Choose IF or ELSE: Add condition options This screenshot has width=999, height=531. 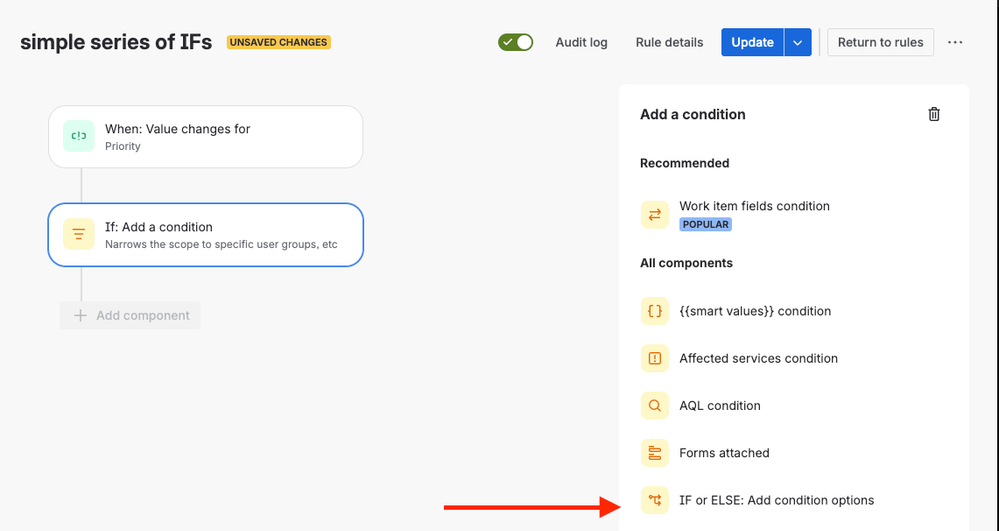pyautogui.click(x=776, y=500)
